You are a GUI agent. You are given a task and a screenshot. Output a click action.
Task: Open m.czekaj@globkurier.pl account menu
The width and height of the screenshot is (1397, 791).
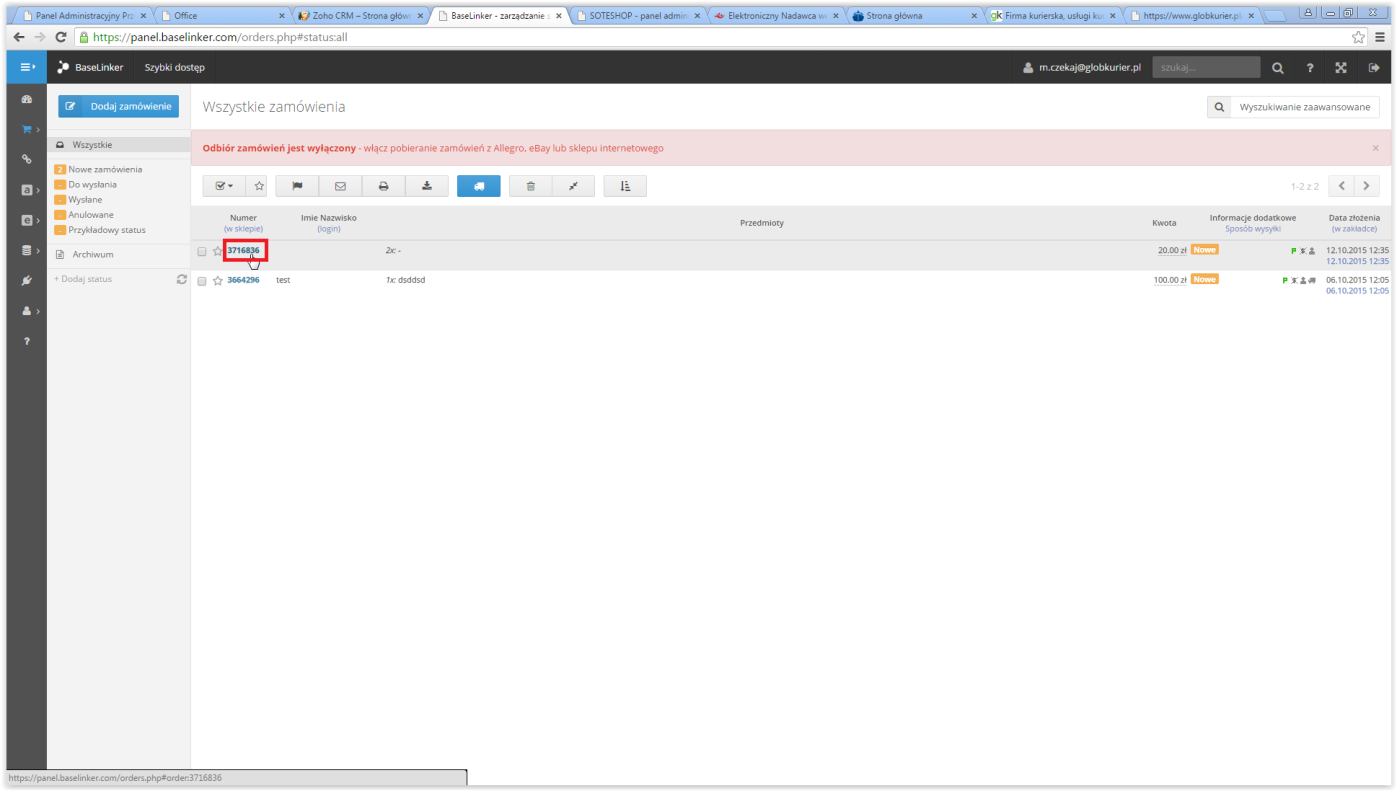[x=1081, y=68]
